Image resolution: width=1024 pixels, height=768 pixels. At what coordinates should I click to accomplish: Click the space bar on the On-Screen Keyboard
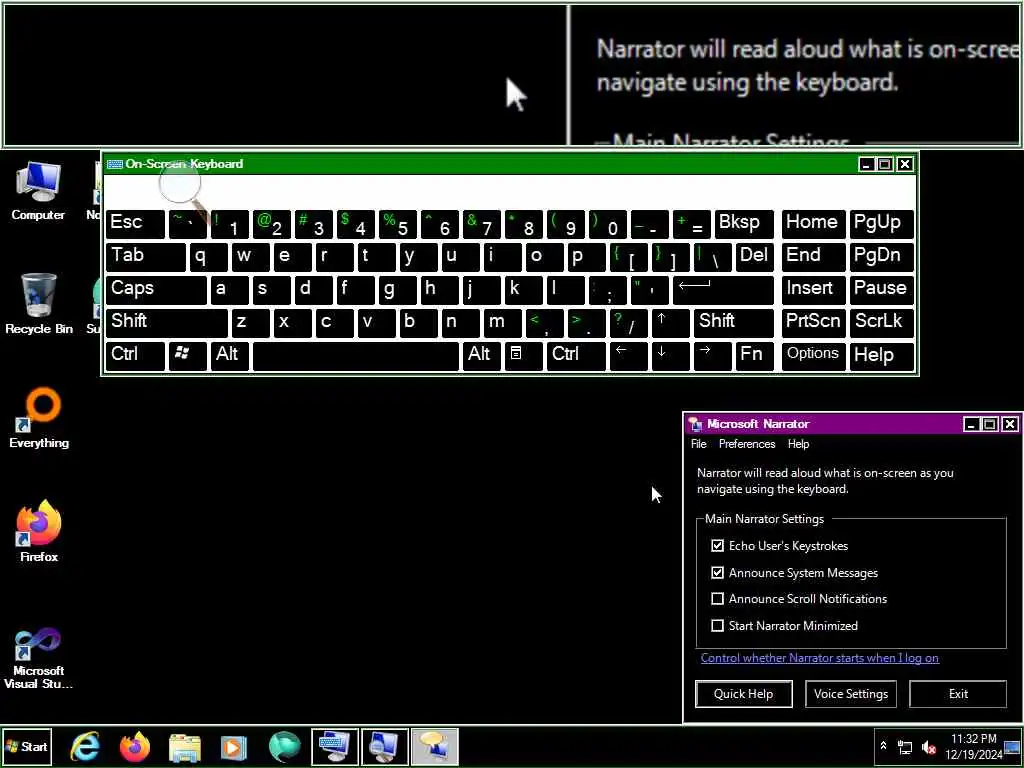pyautogui.click(x=356, y=356)
